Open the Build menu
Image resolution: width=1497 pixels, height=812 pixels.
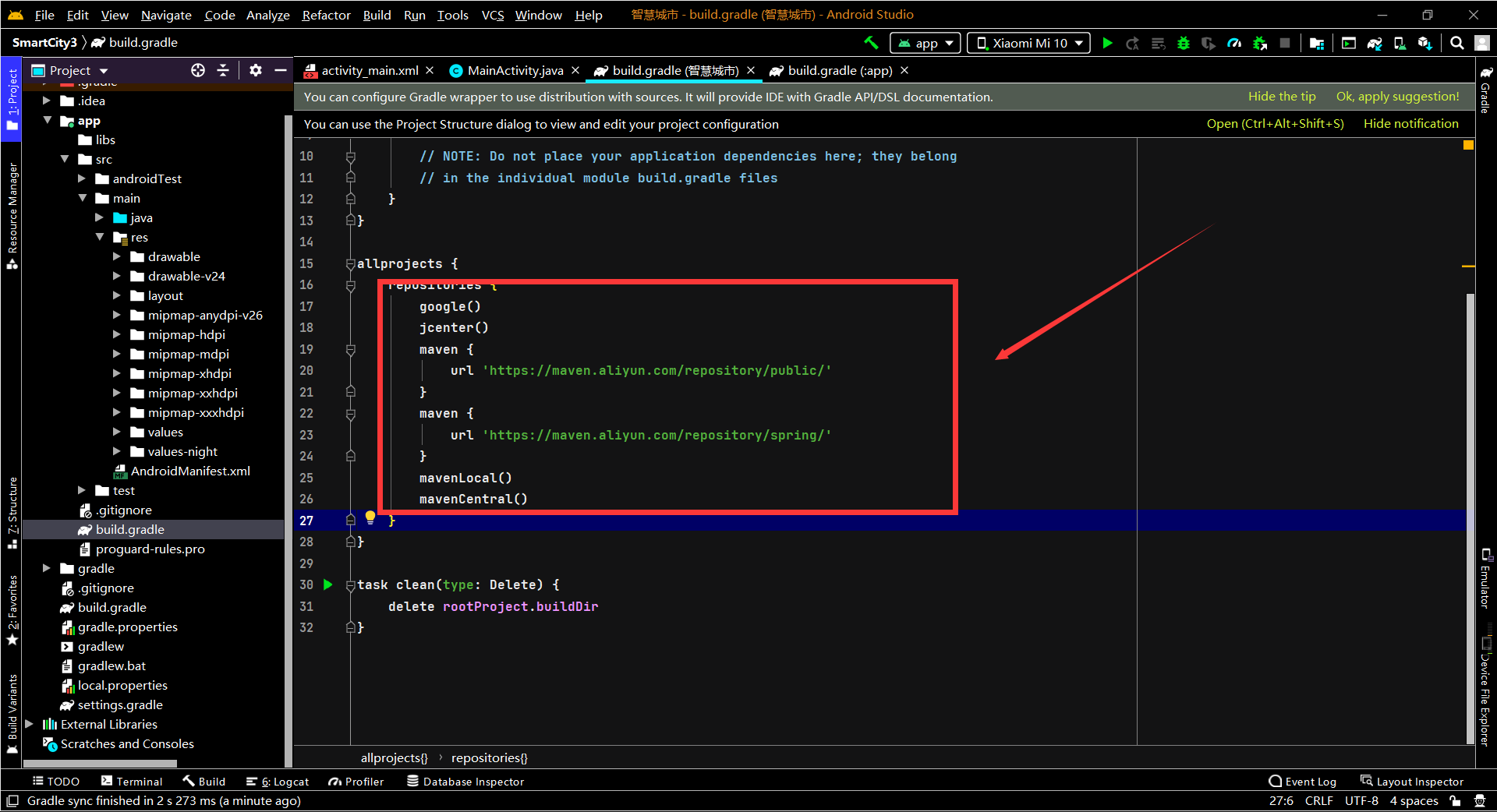(x=377, y=15)
